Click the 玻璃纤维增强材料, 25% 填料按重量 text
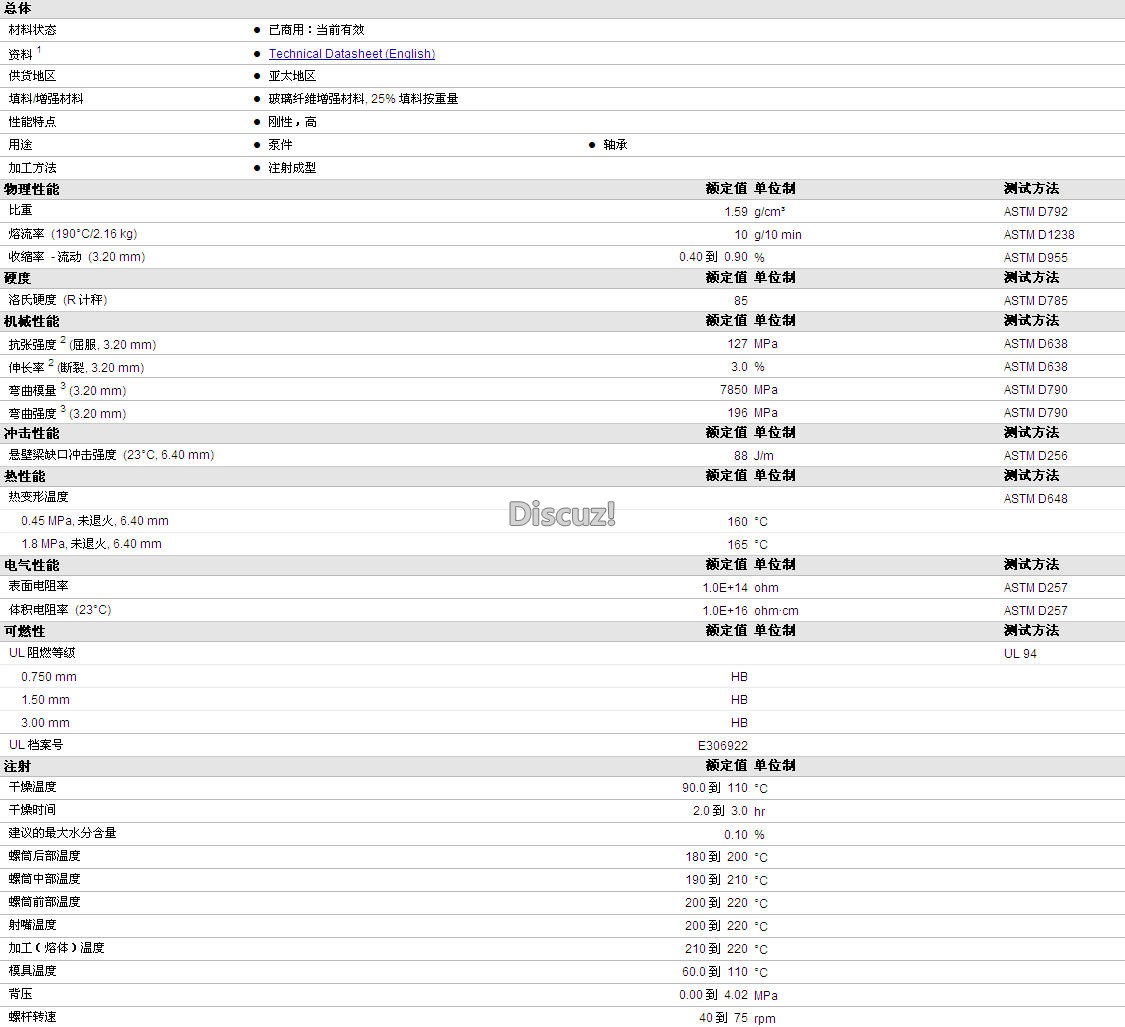Image resolution: width=1125 pixels, height=1027 pixels. 363,99
